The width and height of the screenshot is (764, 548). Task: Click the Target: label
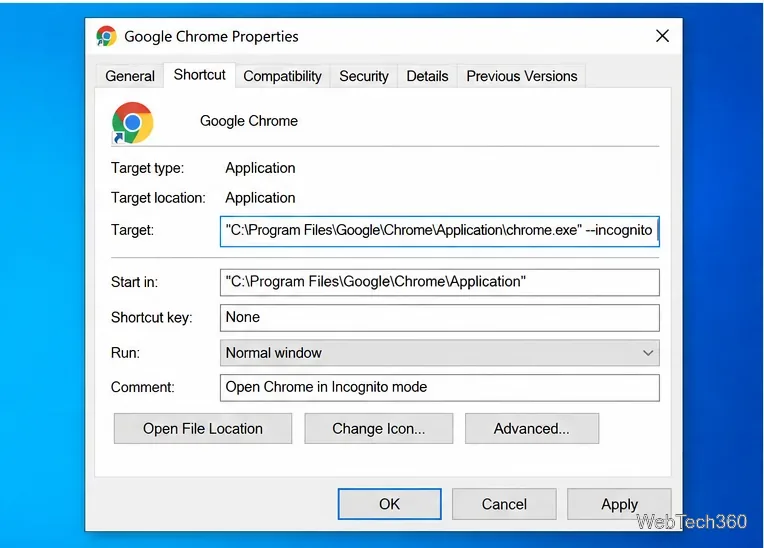(133, 230)
